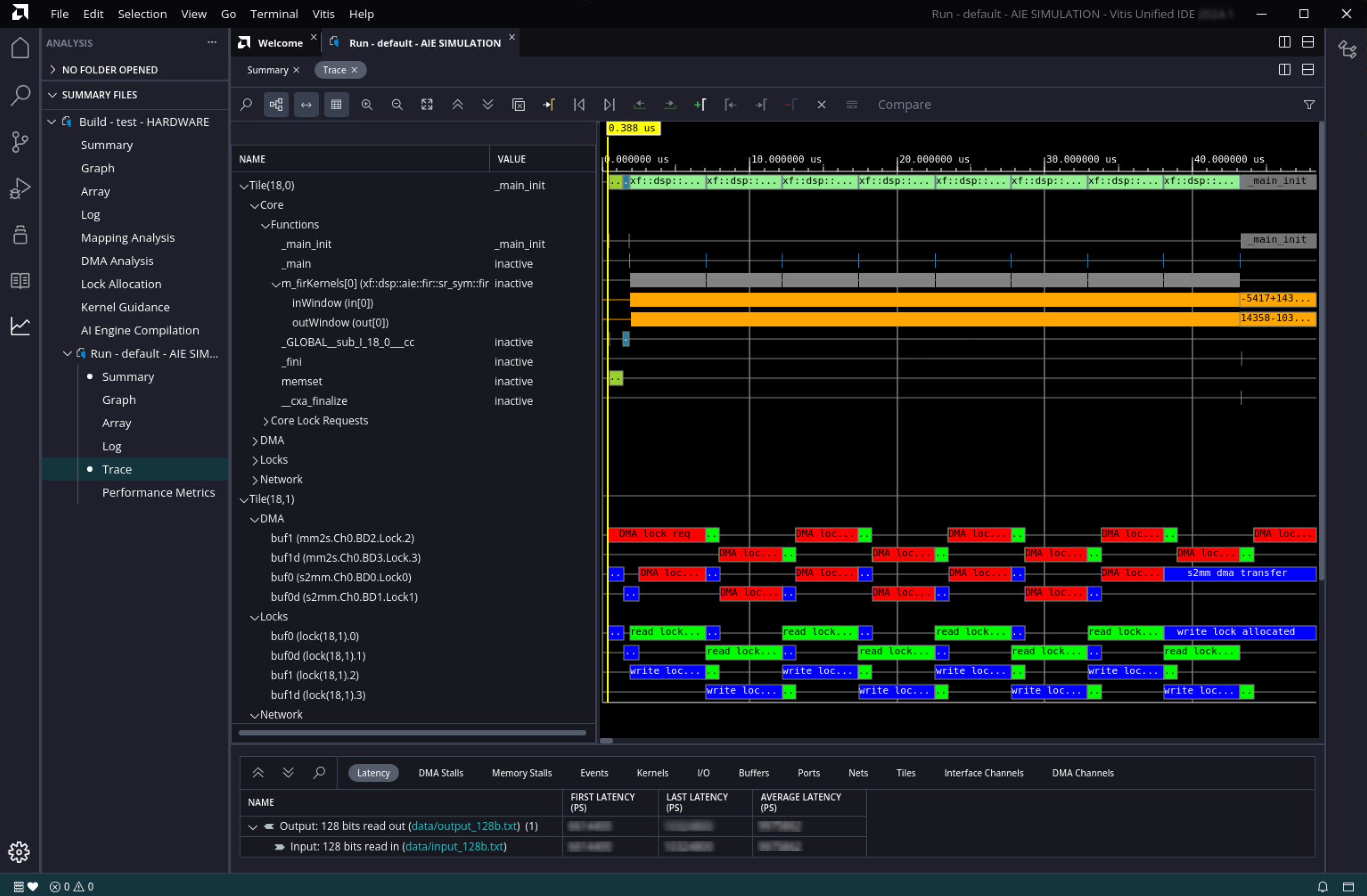Open the Selection menu
Viewport: 1367px width, 896px height.
142,14
